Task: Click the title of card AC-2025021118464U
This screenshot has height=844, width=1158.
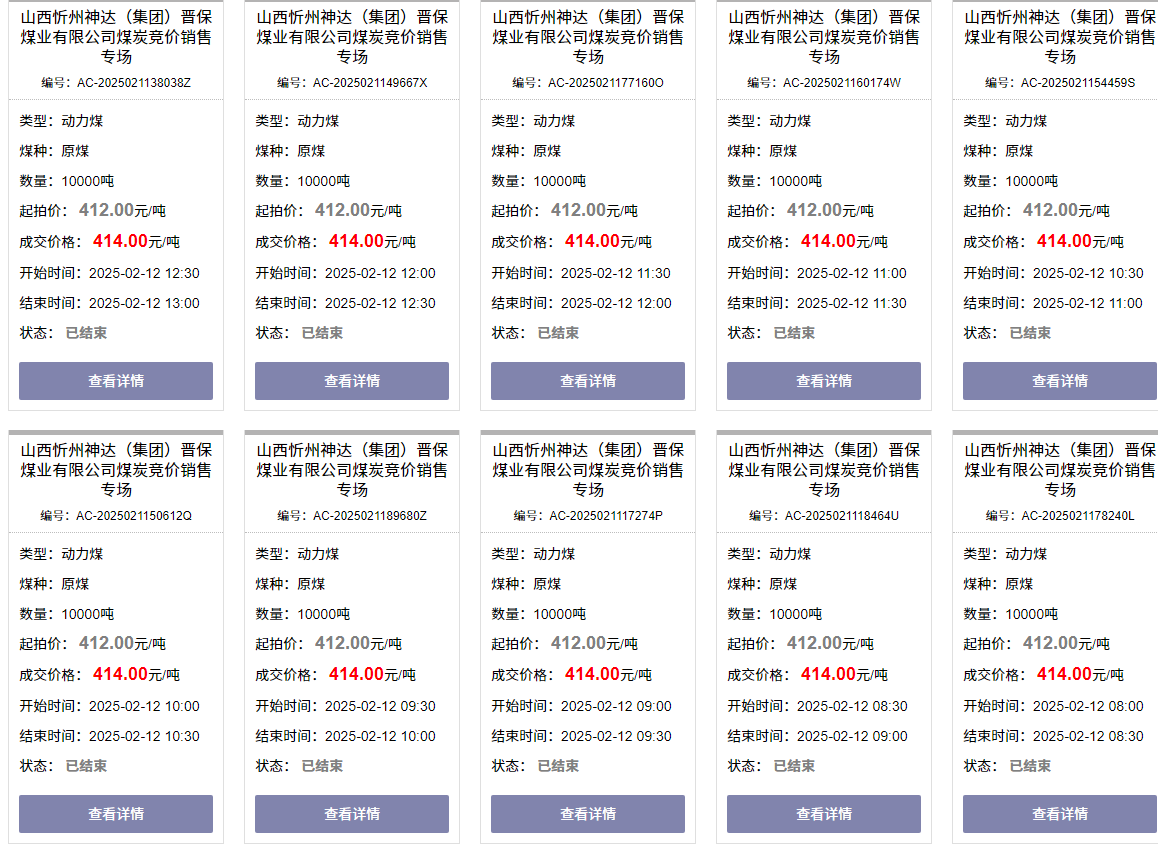Action: point(824,470)
